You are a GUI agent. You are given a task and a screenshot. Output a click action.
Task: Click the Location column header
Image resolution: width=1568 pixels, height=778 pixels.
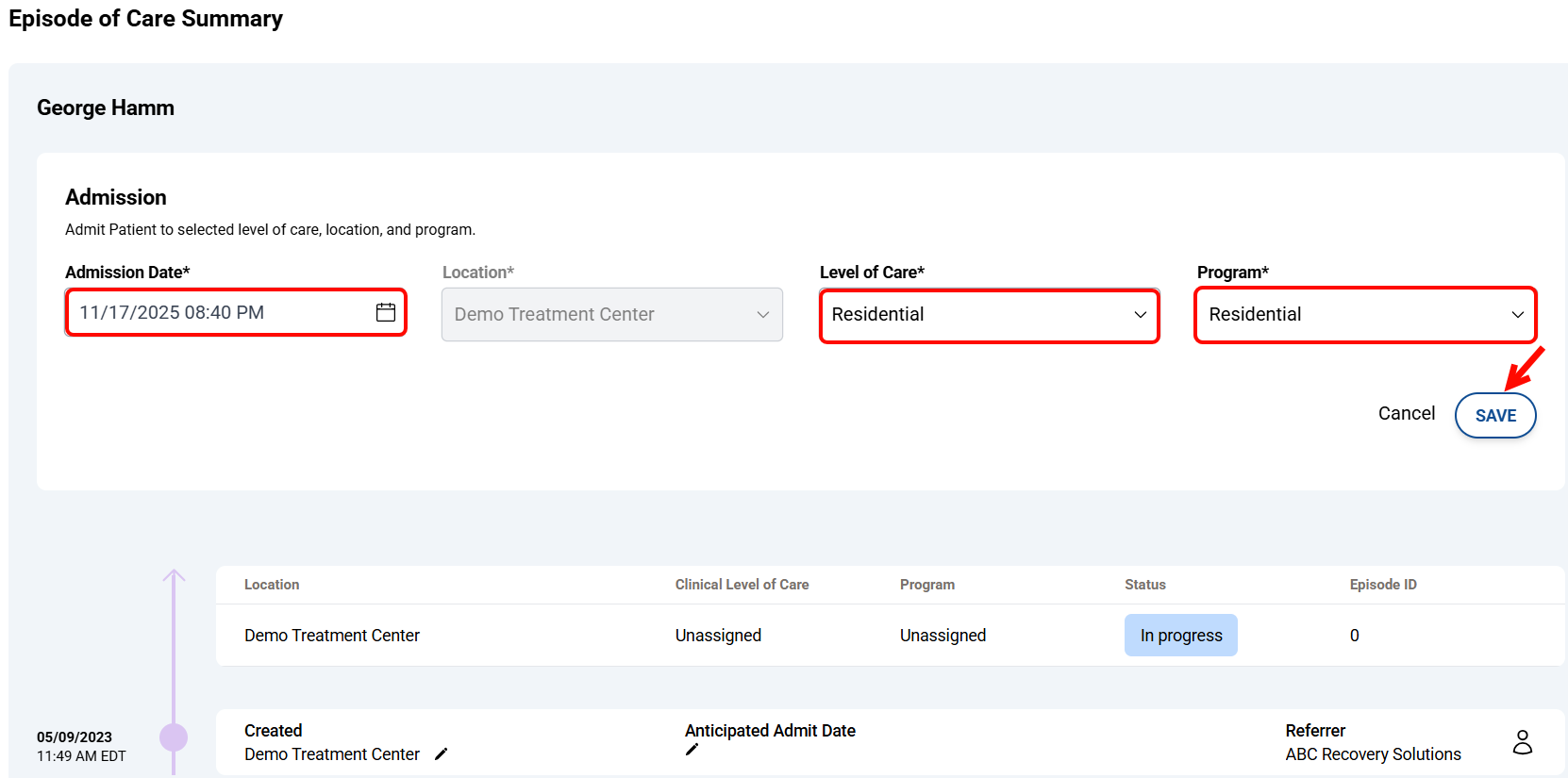tap(272, 585)
